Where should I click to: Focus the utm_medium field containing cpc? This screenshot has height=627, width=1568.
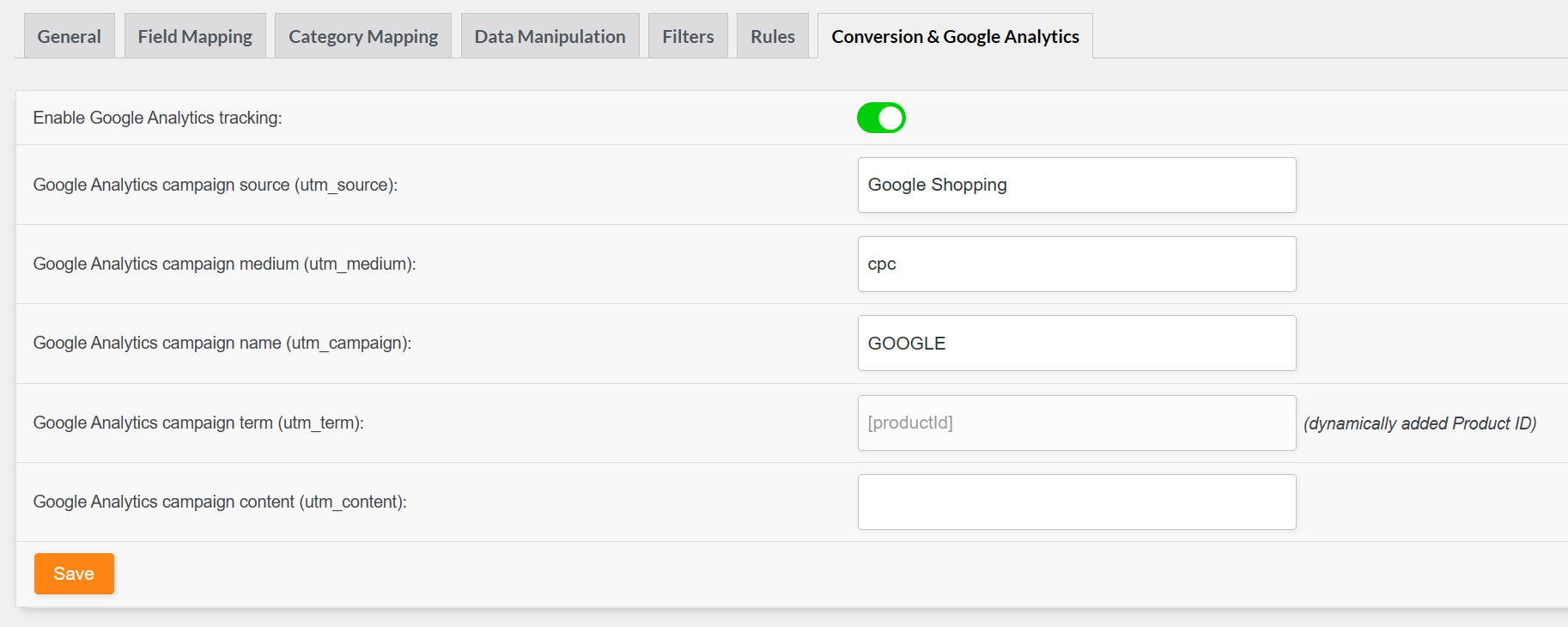click(1076, 264)
